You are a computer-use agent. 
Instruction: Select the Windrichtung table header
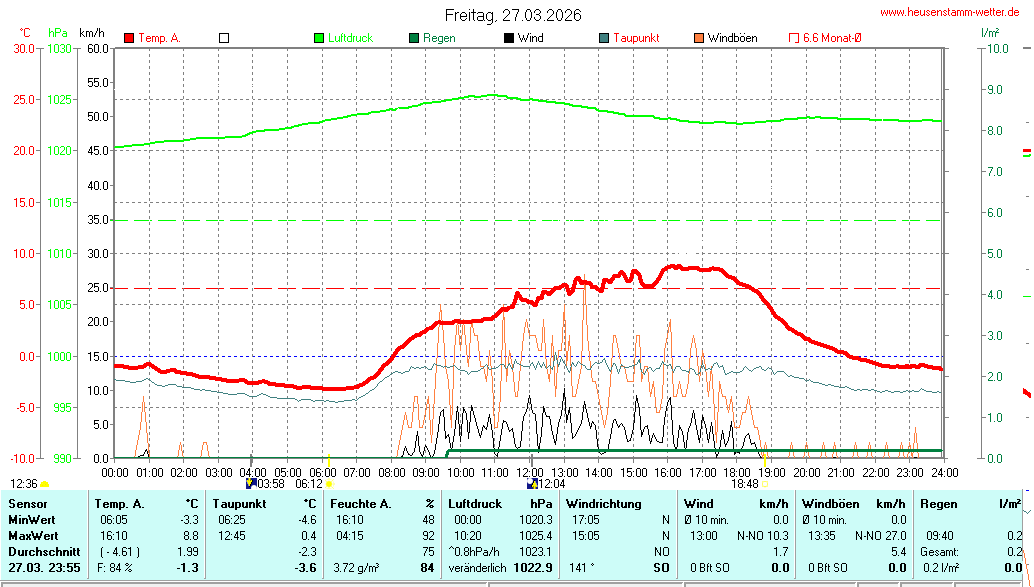(604, 504)
